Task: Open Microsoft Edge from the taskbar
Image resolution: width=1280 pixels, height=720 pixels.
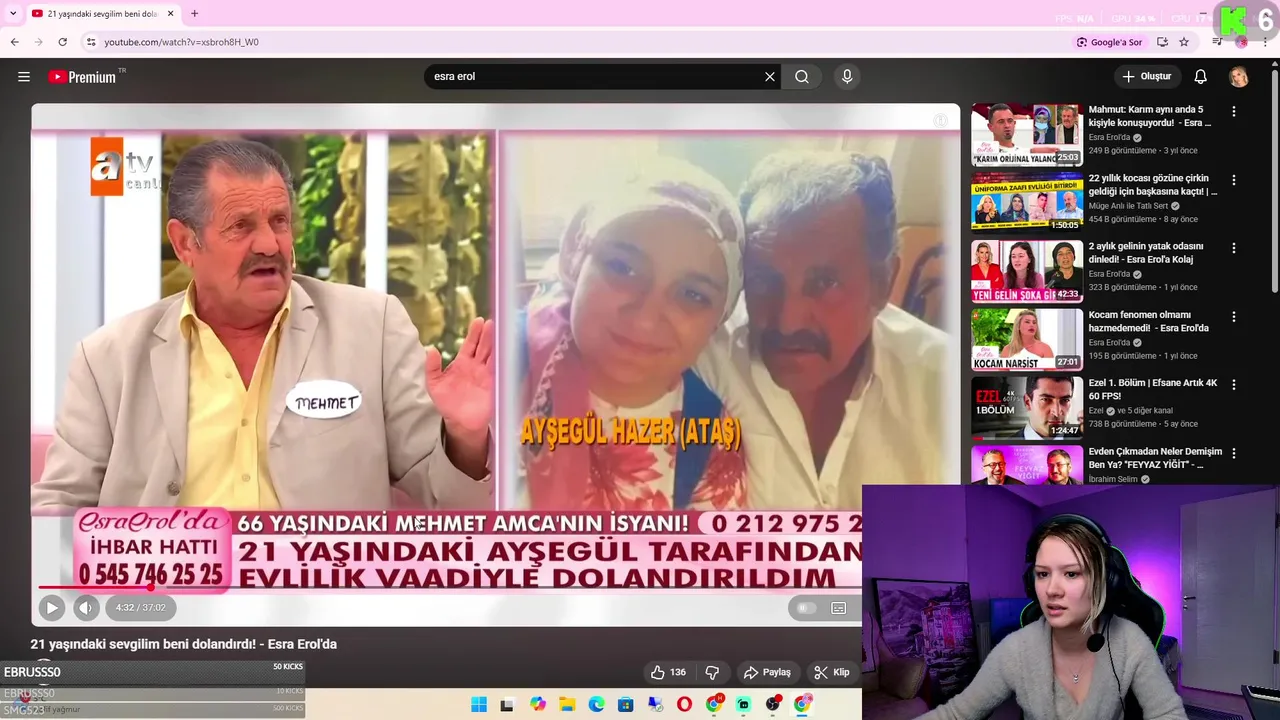Action: pyautogui.click(x=596, y=705)
